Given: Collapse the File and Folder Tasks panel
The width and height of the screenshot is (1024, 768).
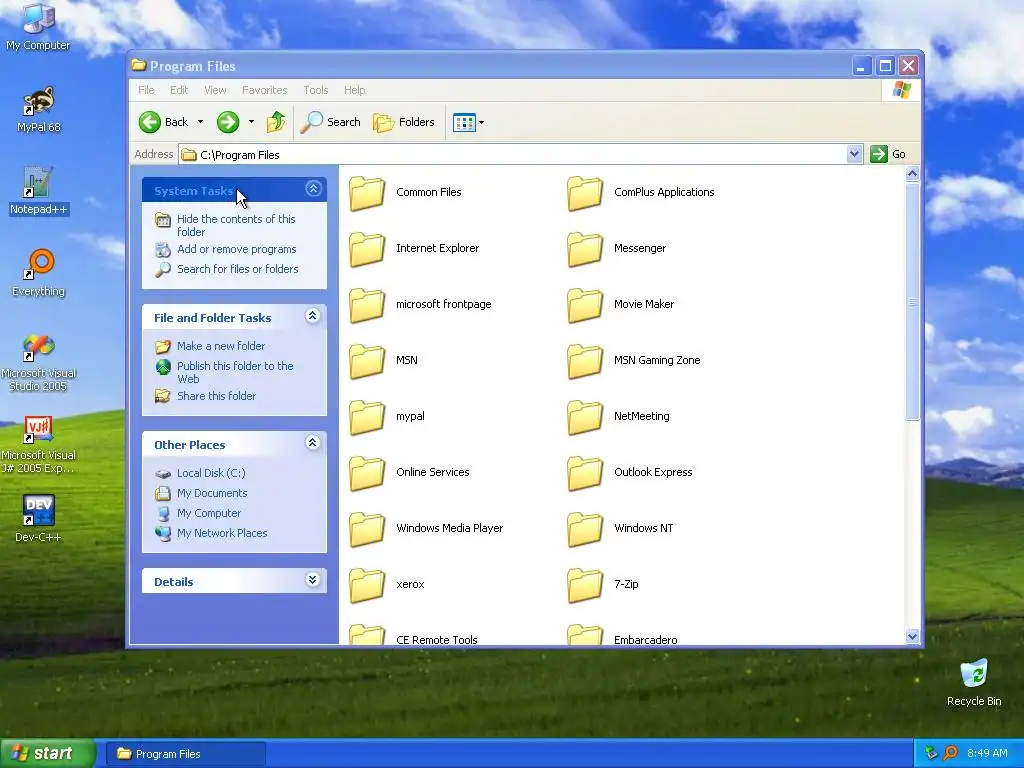Looking at the screenshot, I should point(313,316).
